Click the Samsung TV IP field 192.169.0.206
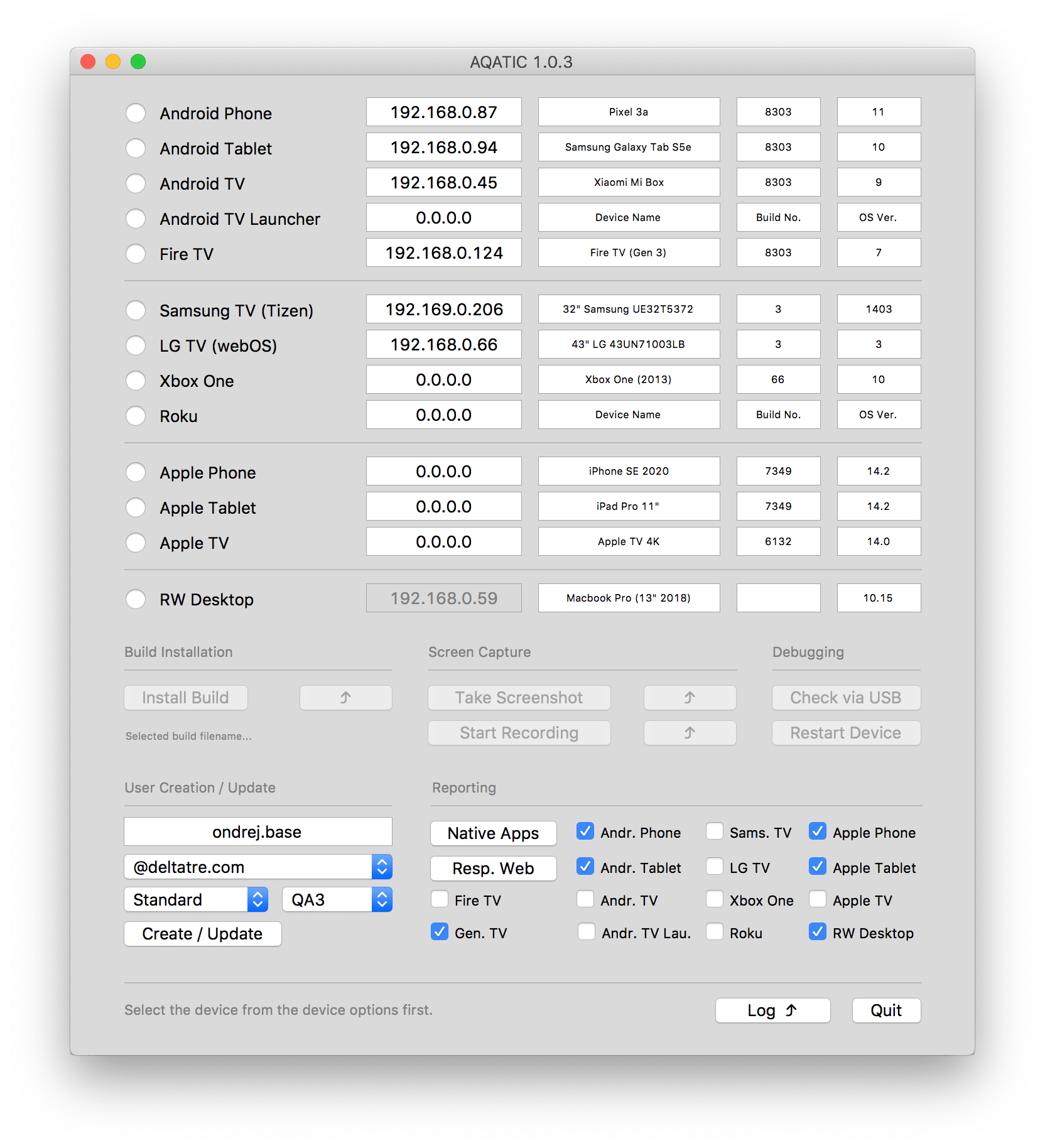Screen dimensions: 1045x1148 pyautogui.click(x=444, y=309)
